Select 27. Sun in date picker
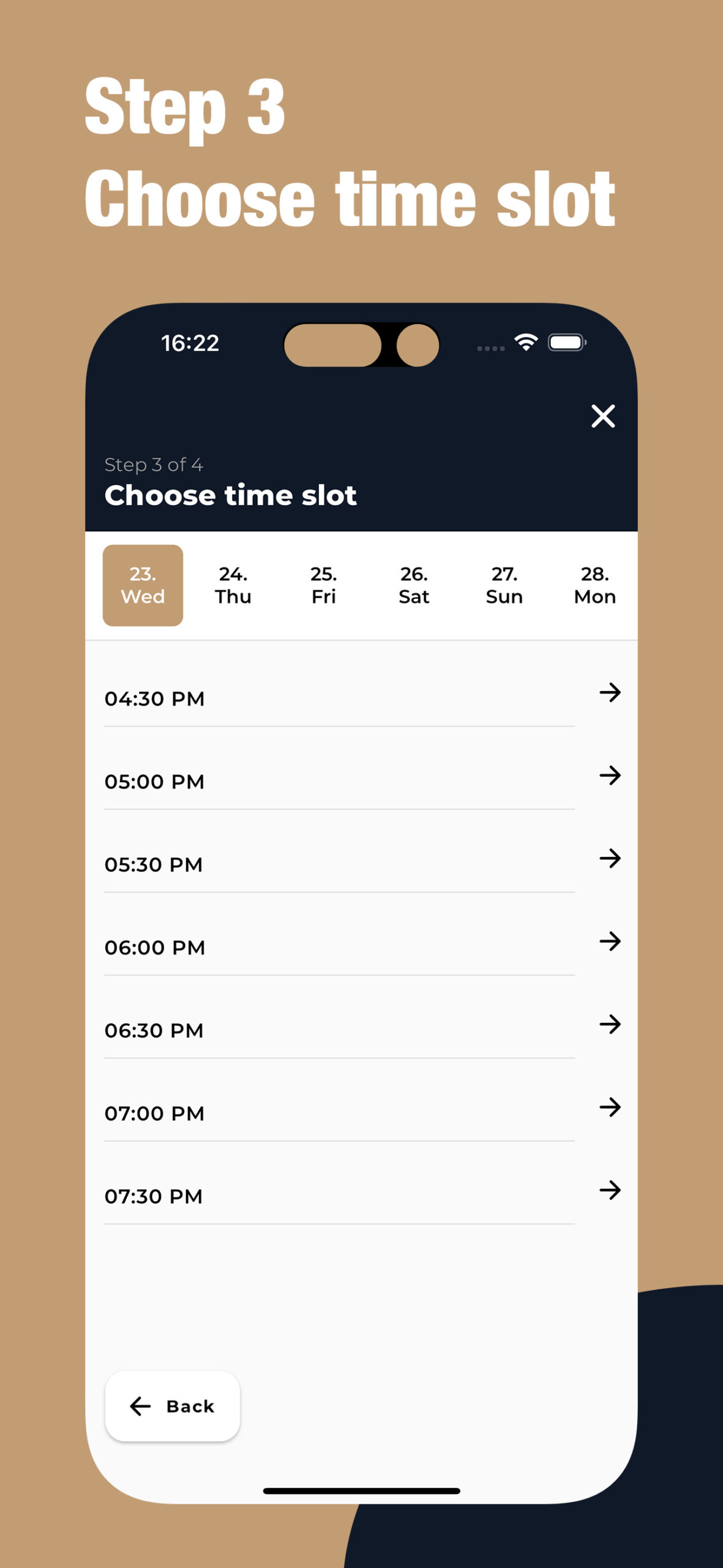Image resolution: width=723 pixels, height=1568 pixels. pos(504,585)
